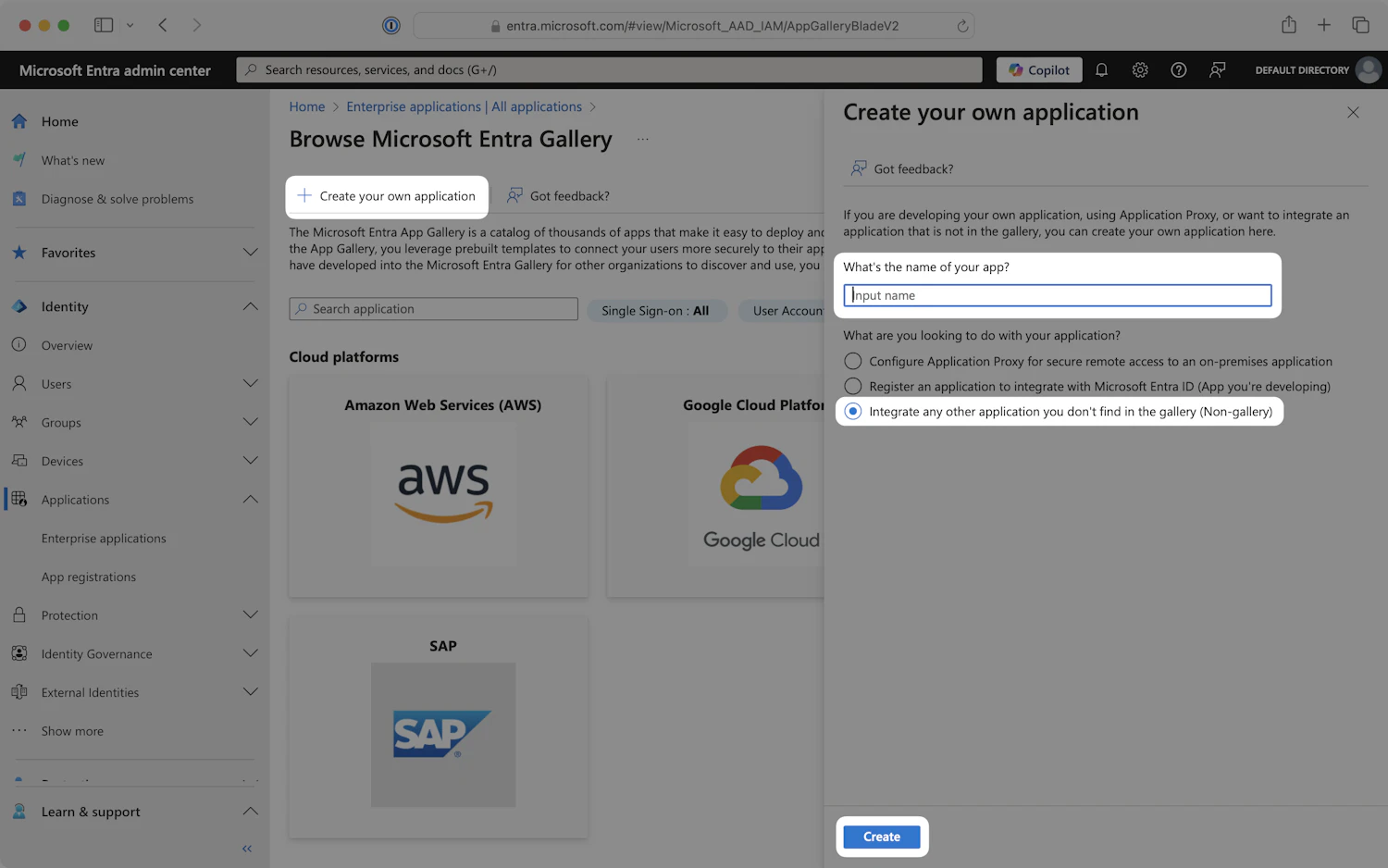Open the browser Share icon
This screenshot has height=868, width=1388.
pyautogui.click(x=1289, y=25)
